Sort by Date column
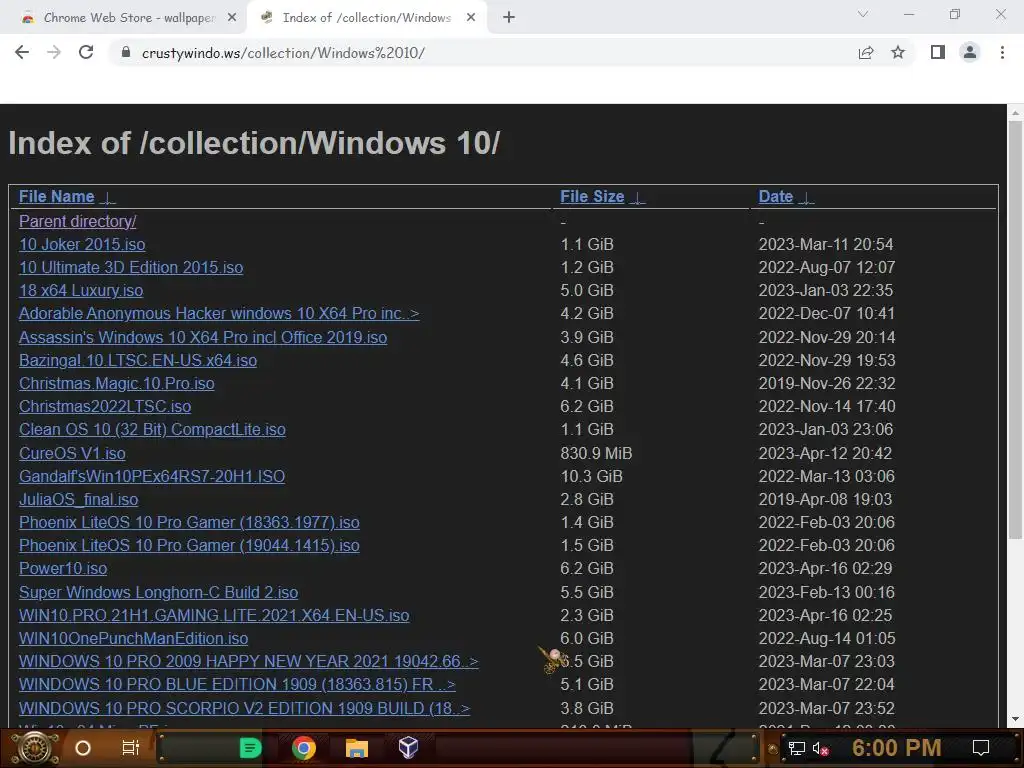 (x=775, y=197)
